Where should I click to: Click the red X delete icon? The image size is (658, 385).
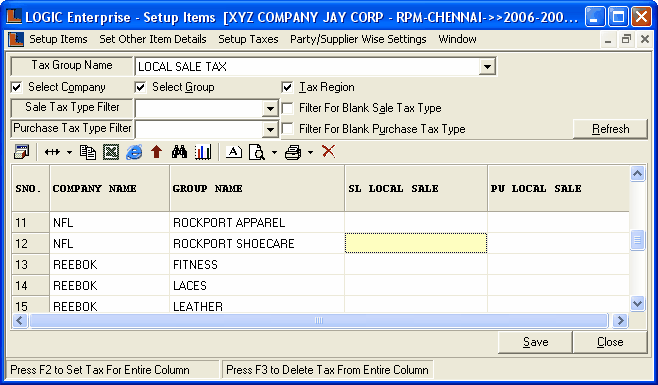point(328,151)
